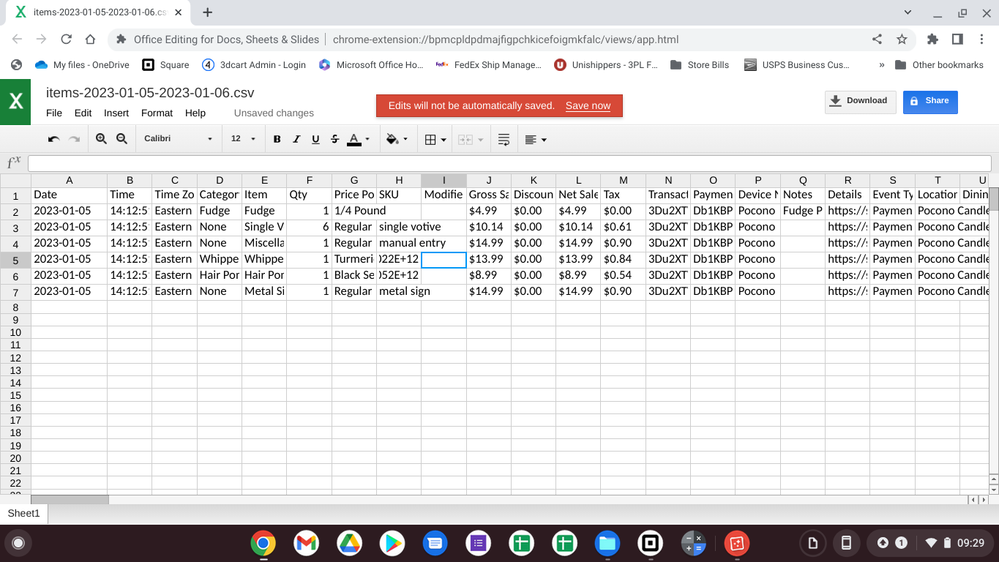Click the blue Share button

click(930, 101)
